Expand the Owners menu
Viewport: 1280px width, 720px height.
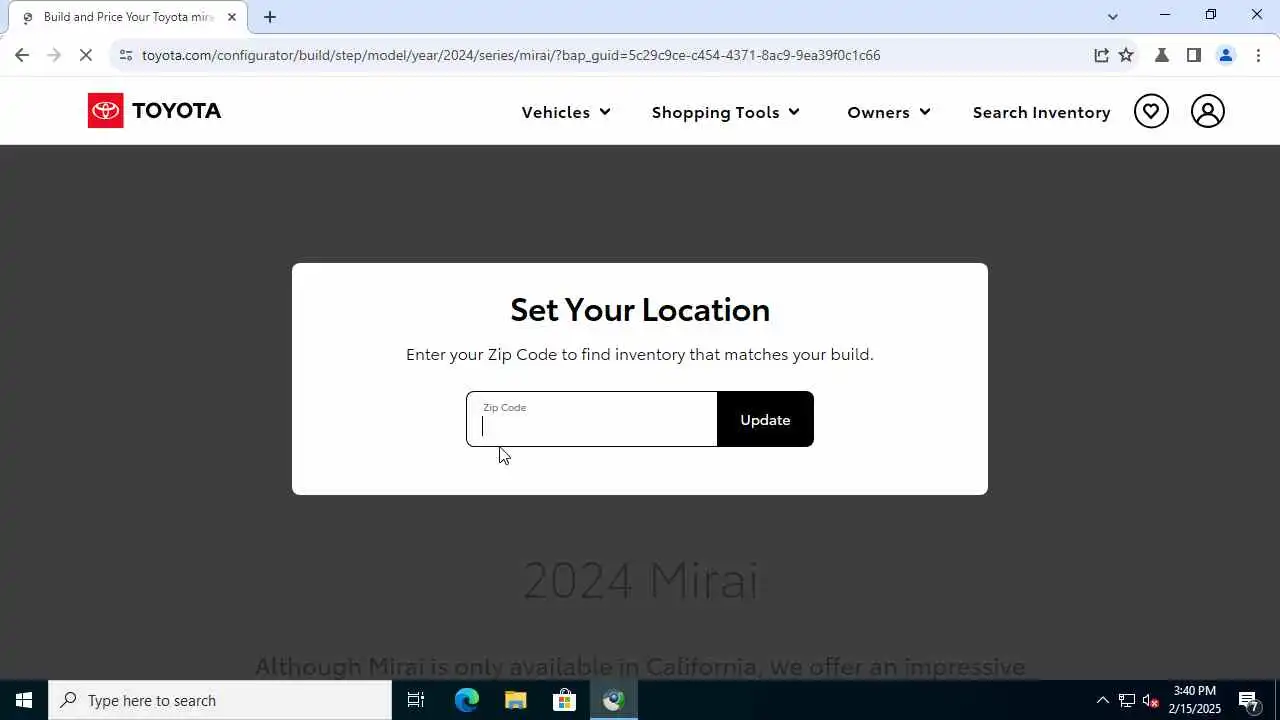point(889,112)
